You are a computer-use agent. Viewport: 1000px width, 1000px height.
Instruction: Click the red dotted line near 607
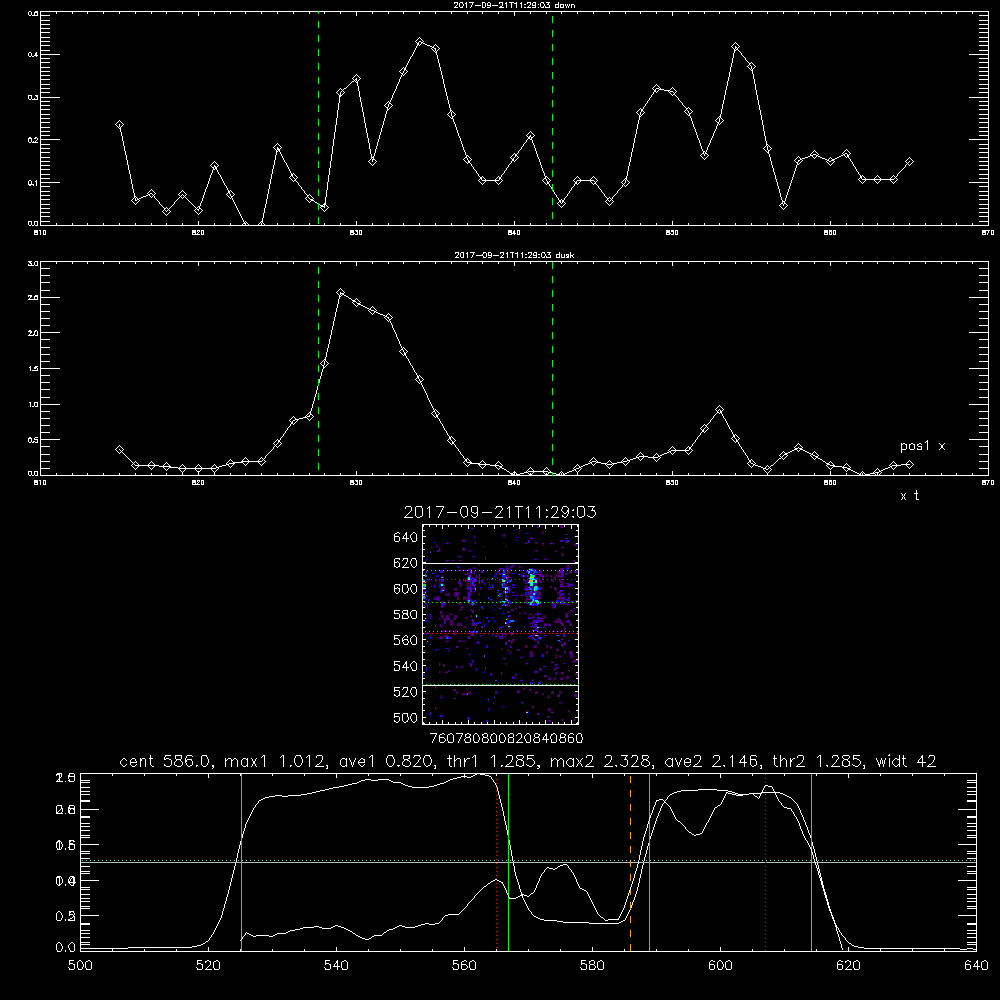(765, 862)
